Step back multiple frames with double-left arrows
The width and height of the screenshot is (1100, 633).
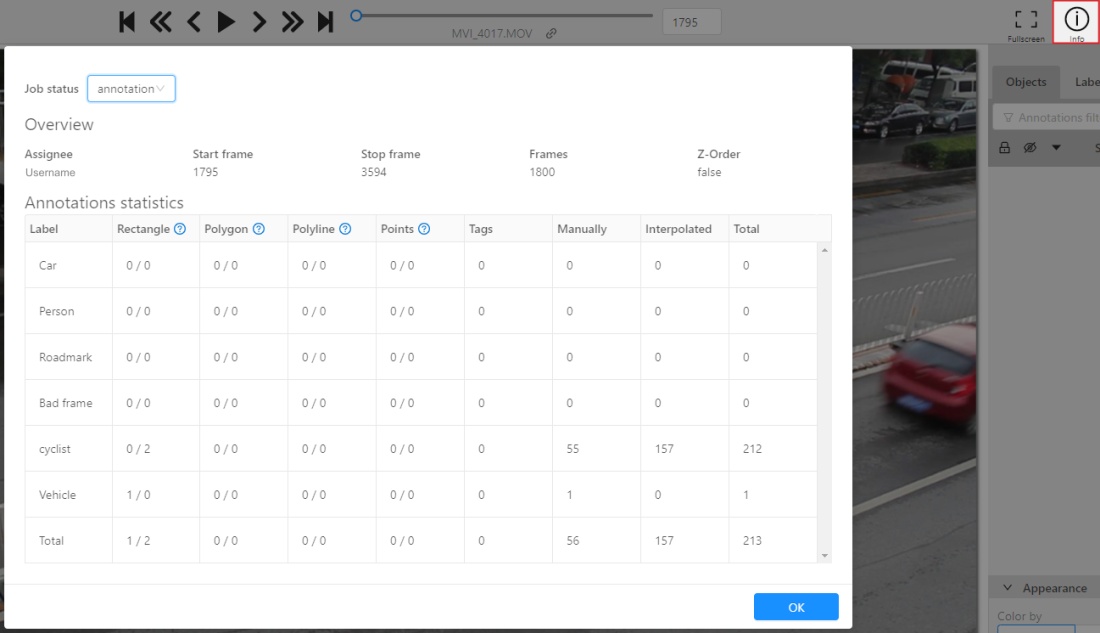(160, 22)
